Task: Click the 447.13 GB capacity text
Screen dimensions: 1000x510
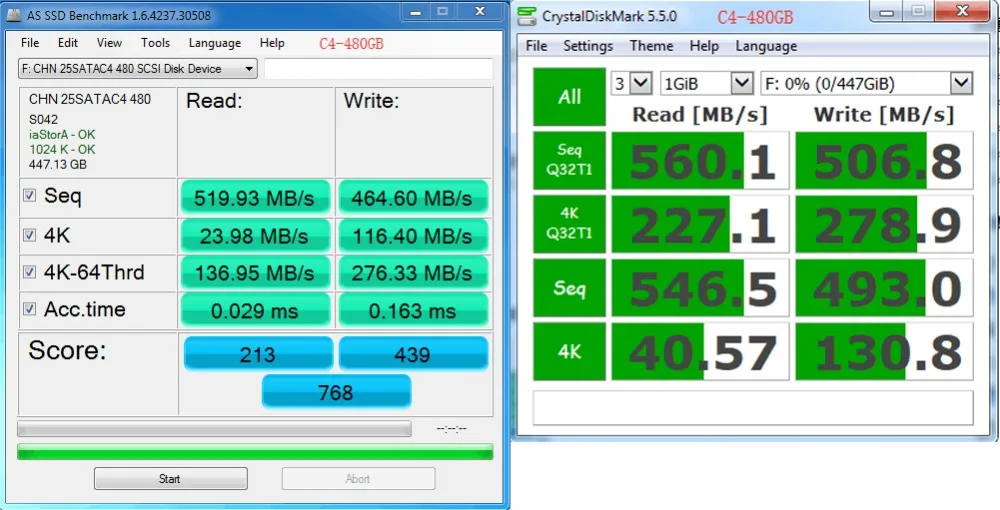Action: click(x=57, y=164)
